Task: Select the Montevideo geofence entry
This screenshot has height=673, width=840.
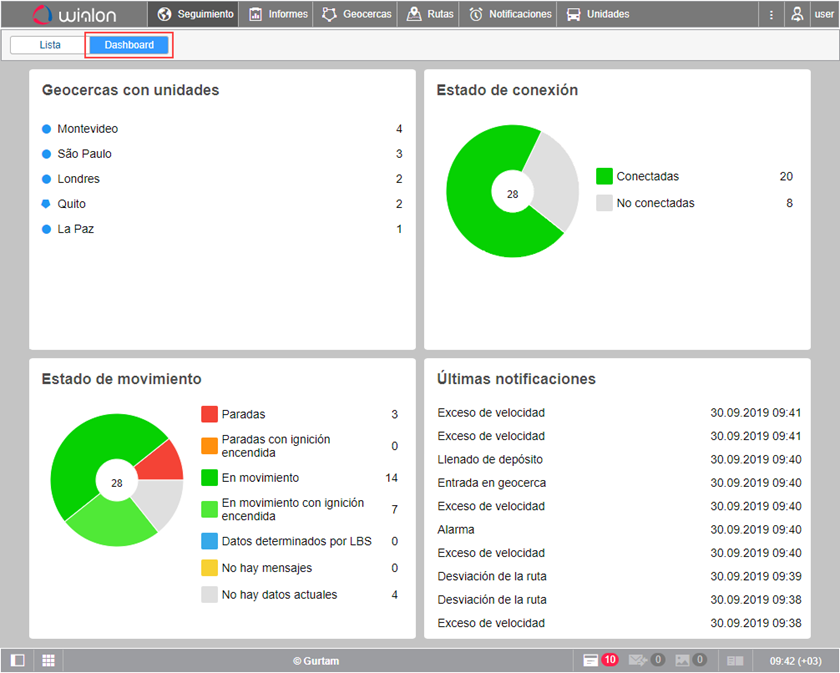Action: (x=89, y=129)
